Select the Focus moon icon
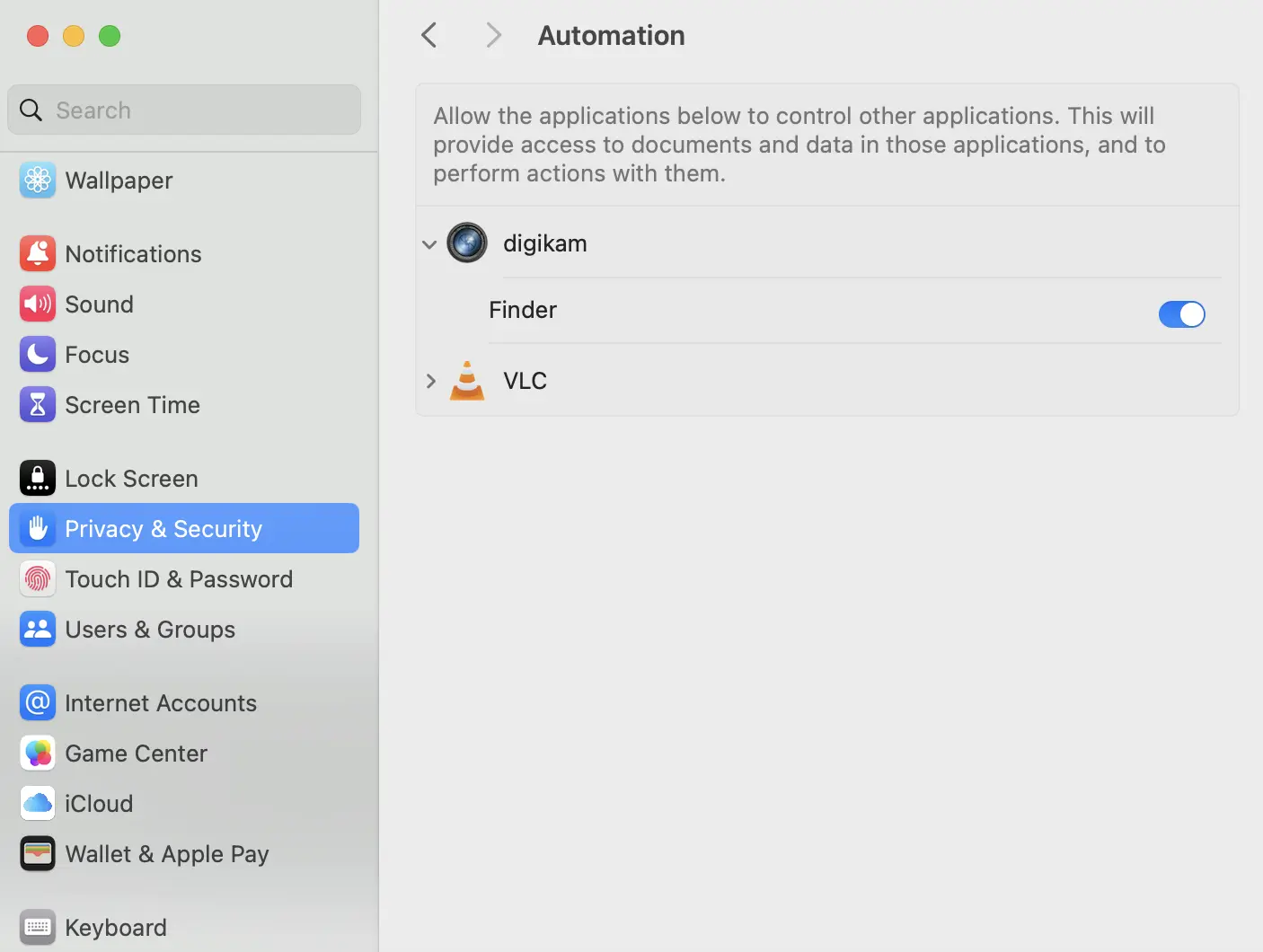The image size is (1263, 952). coord(38,355)
